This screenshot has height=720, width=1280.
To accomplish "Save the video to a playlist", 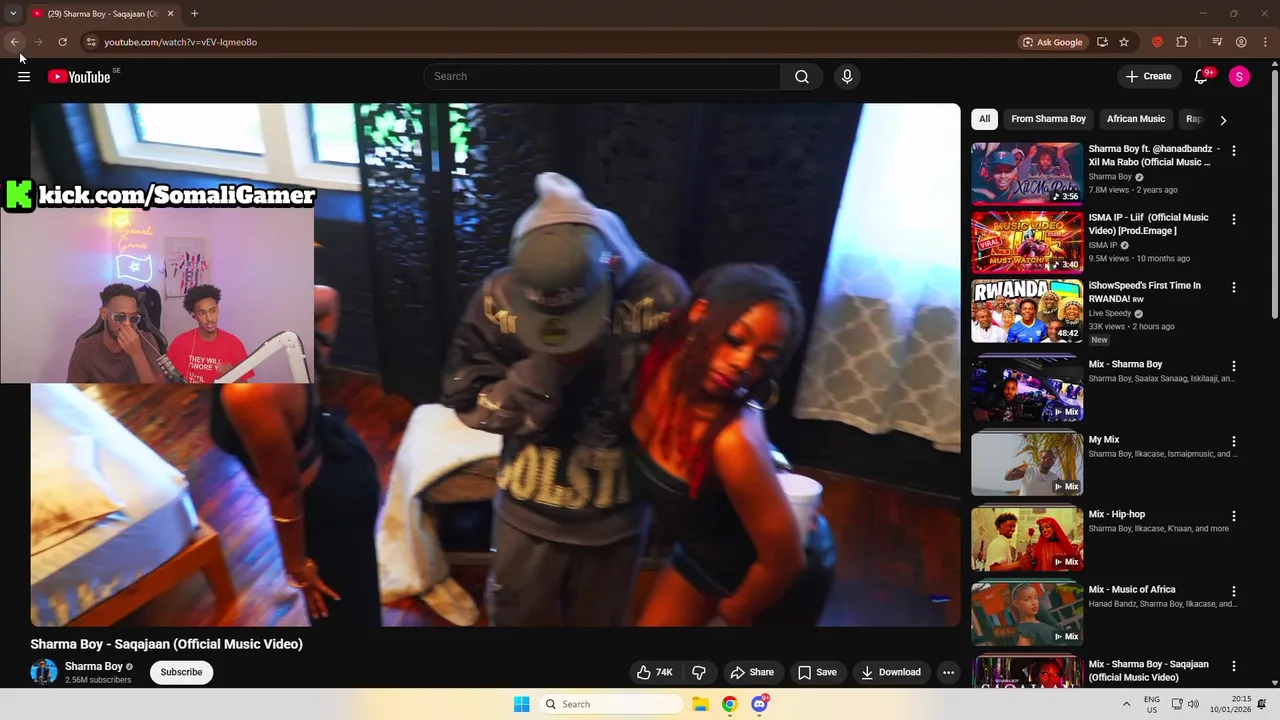I will (816, 672).
